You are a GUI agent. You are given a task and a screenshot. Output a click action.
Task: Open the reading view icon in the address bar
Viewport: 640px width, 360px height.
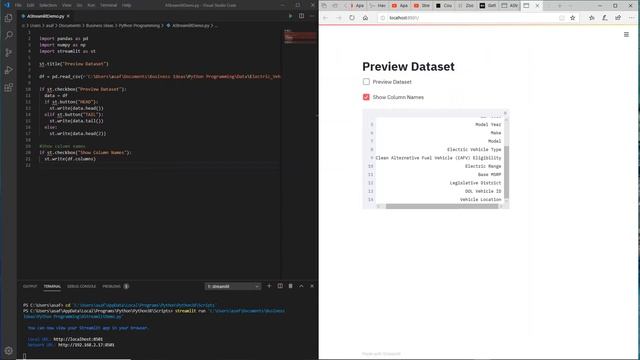(562, 18)
